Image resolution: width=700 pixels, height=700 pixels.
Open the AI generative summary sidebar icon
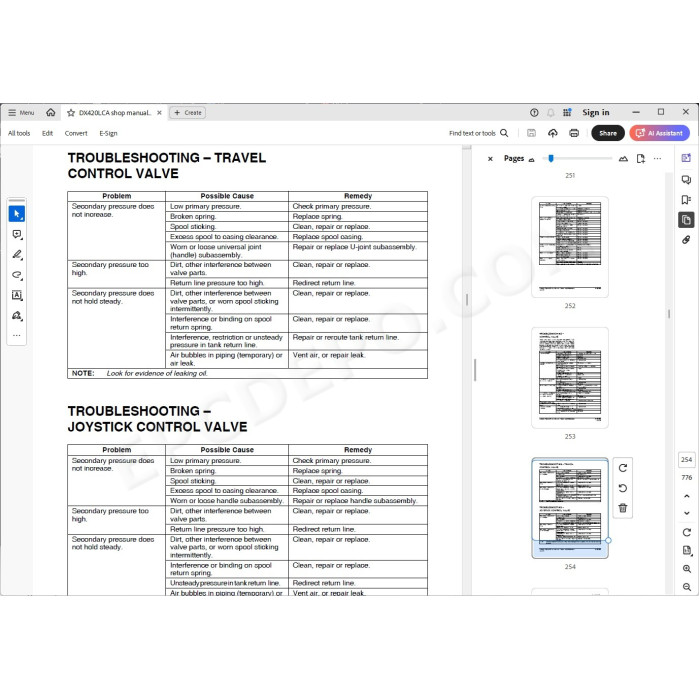[x=686, y=158]
